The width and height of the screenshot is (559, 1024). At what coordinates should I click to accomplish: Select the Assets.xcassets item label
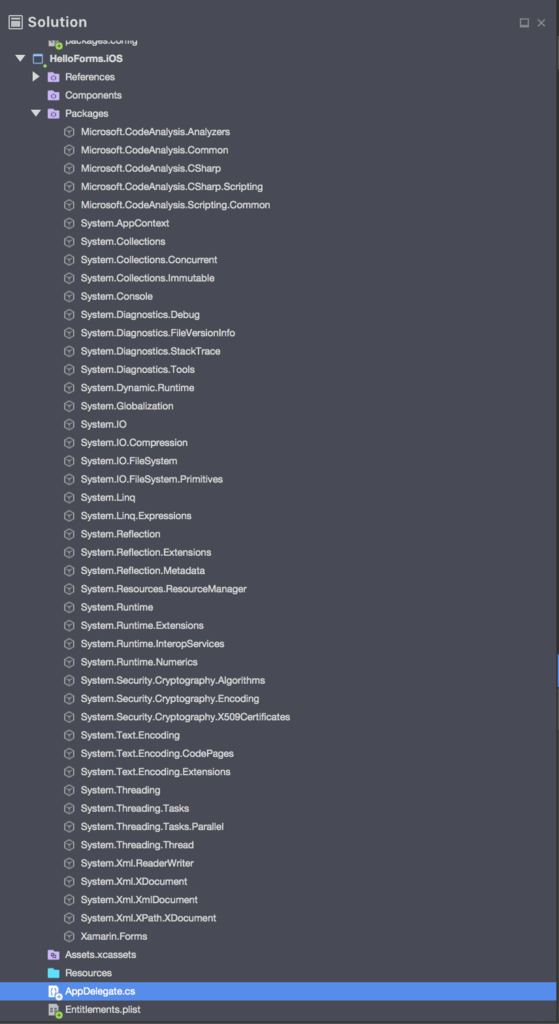point(101,955)
